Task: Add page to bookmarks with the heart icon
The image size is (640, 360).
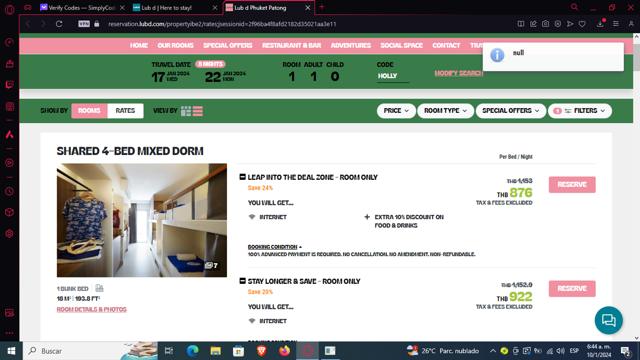Action: [x=582, y=24]
